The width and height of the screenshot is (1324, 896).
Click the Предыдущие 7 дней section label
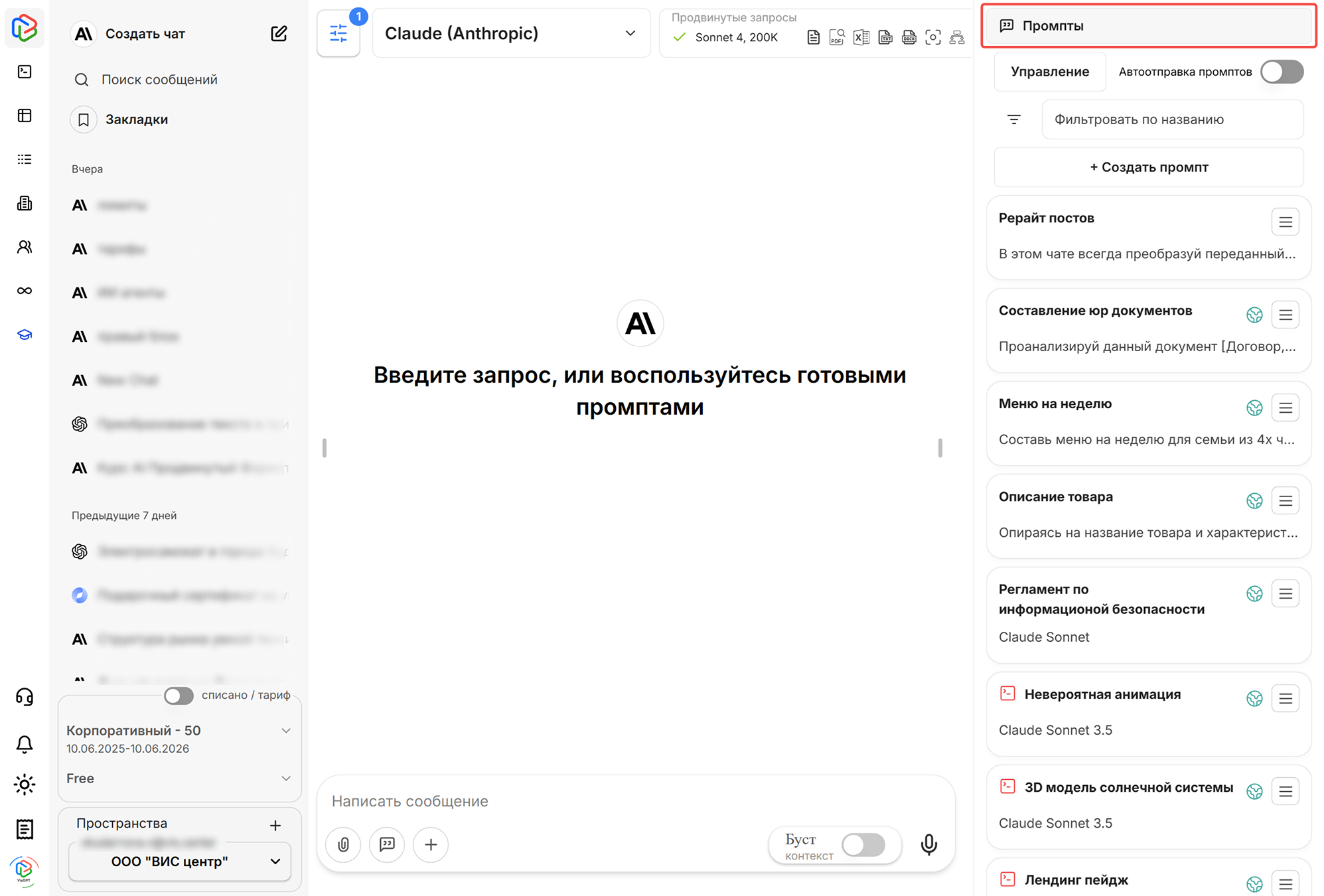point(124,516)
